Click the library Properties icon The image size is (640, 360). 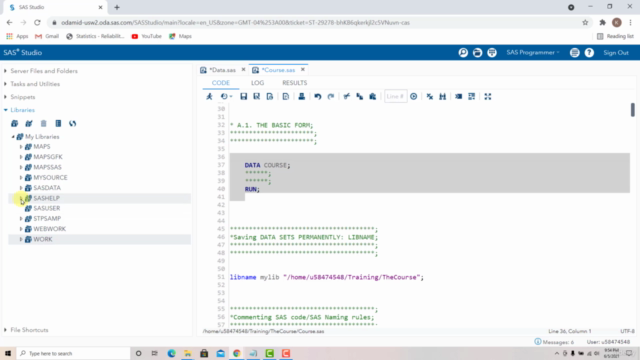click(58, 123)
